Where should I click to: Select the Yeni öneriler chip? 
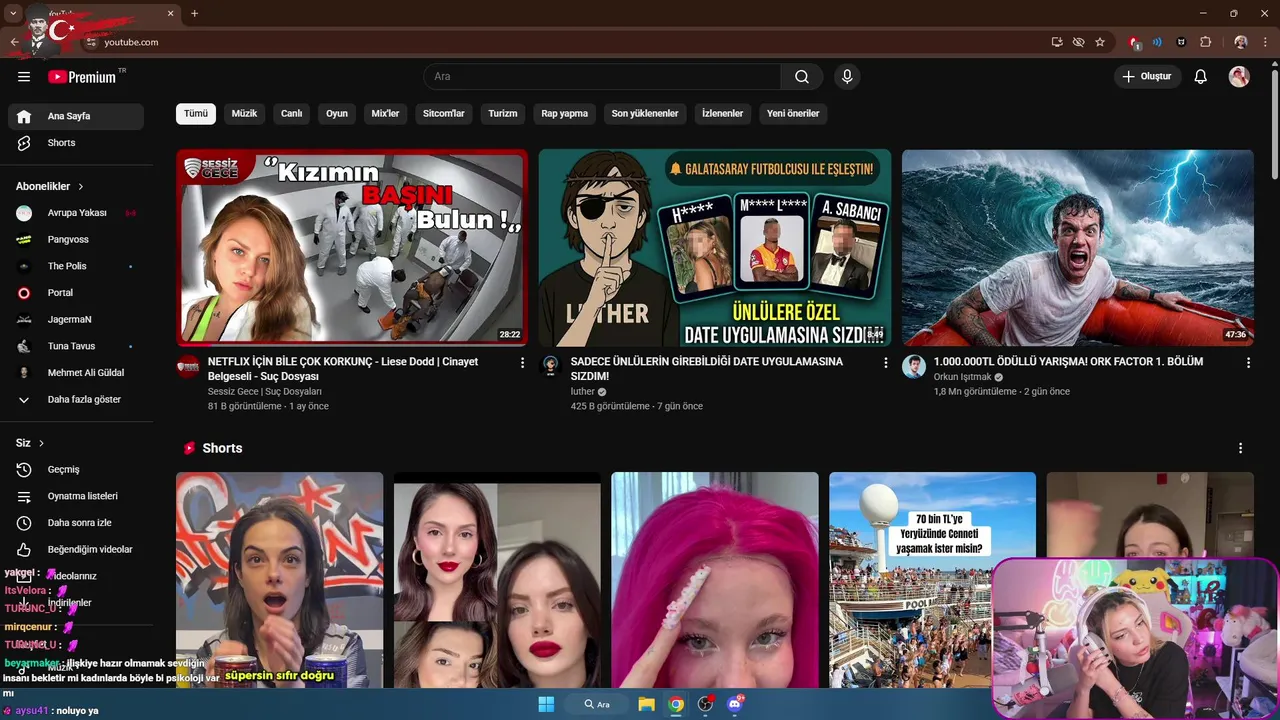point(793,114)
